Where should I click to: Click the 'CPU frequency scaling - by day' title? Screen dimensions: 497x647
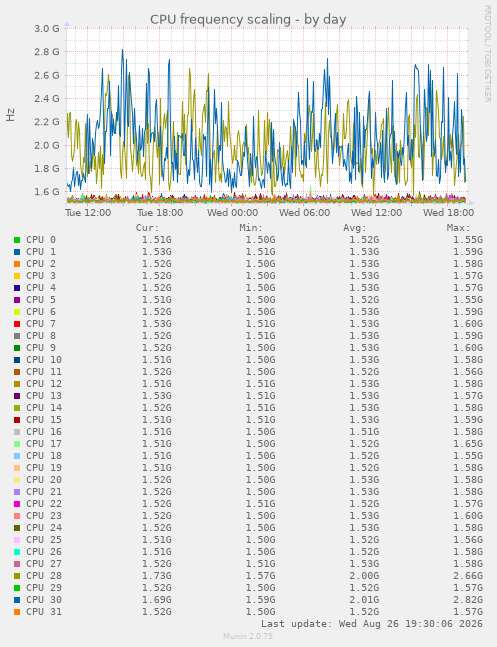(x=248, y=19)
